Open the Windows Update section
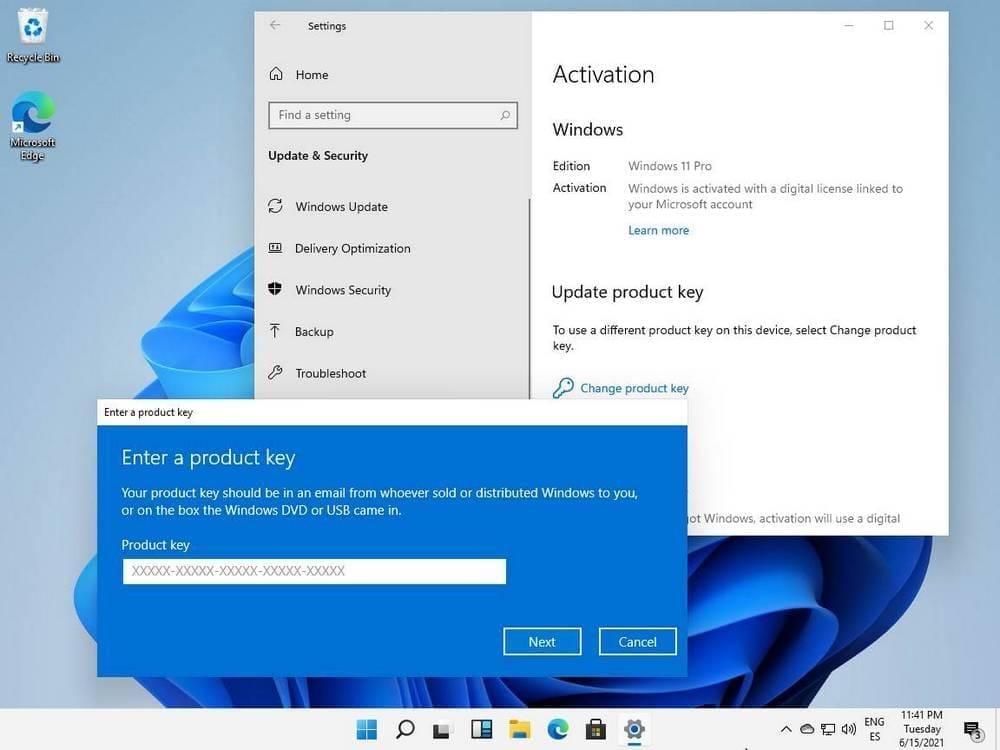The height and width of the screenshot is (750, 1000). click(341, 207)
